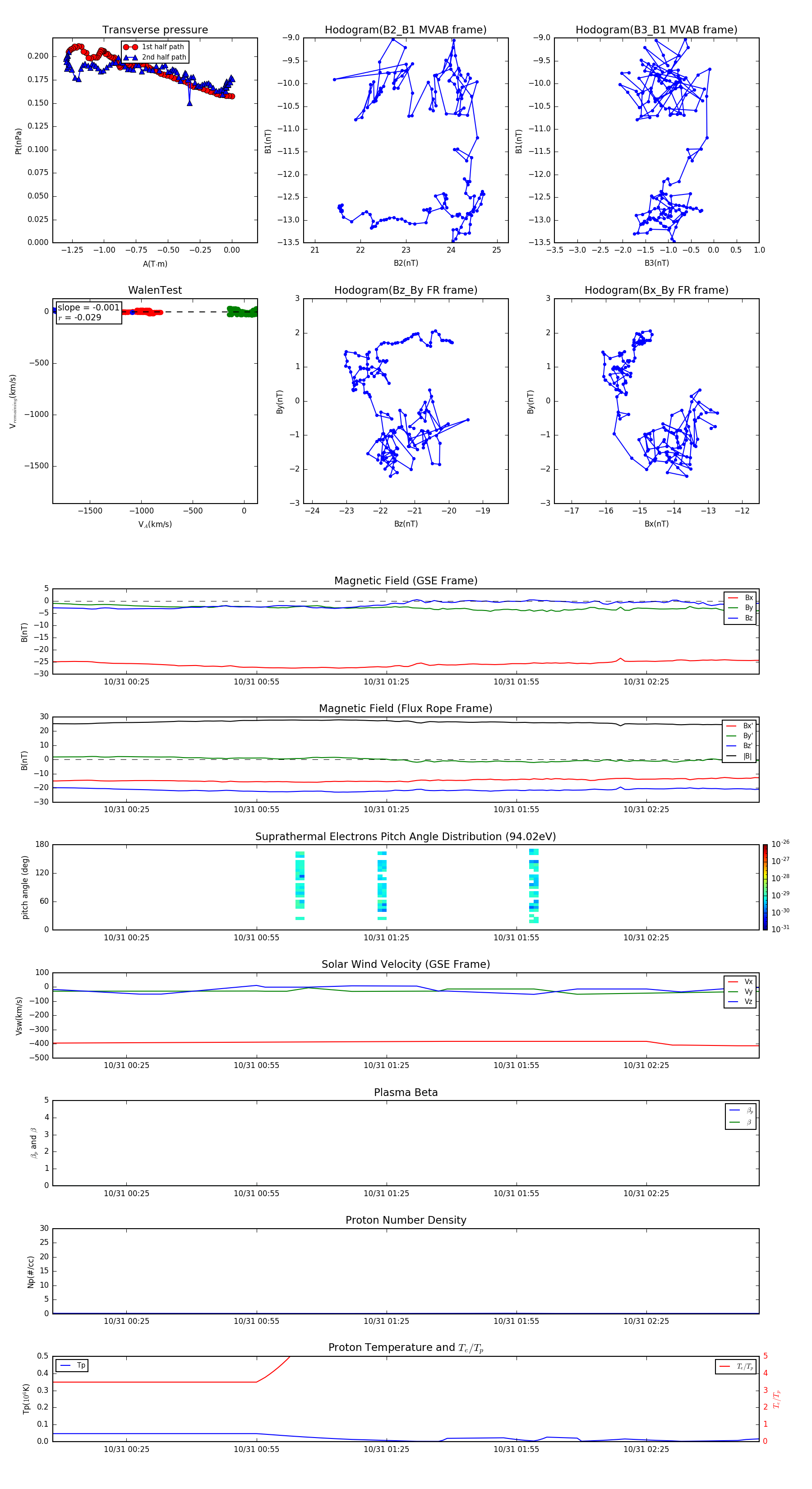Select the "1st half path" legend entry
Screen dimensions: 812x1489
click(x=154, y=47)
